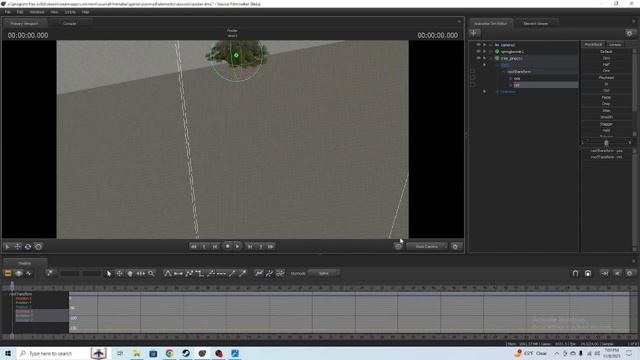Toggle the second graph curve display icon
This screenshot has height=360, width=640.
pos(269,273)
